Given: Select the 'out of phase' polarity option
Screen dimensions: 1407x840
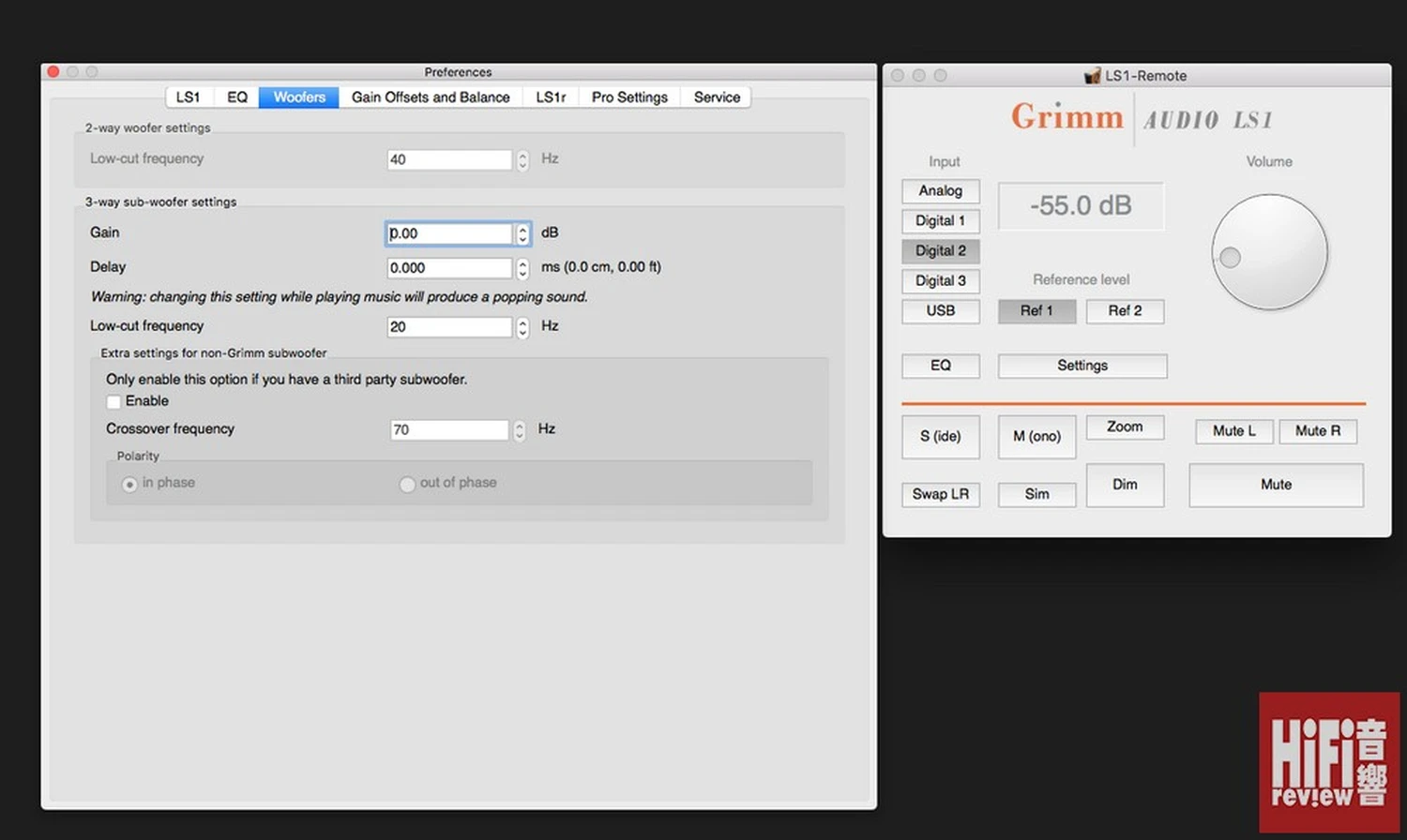Looking at the screenshot, I should pos(407,484).
